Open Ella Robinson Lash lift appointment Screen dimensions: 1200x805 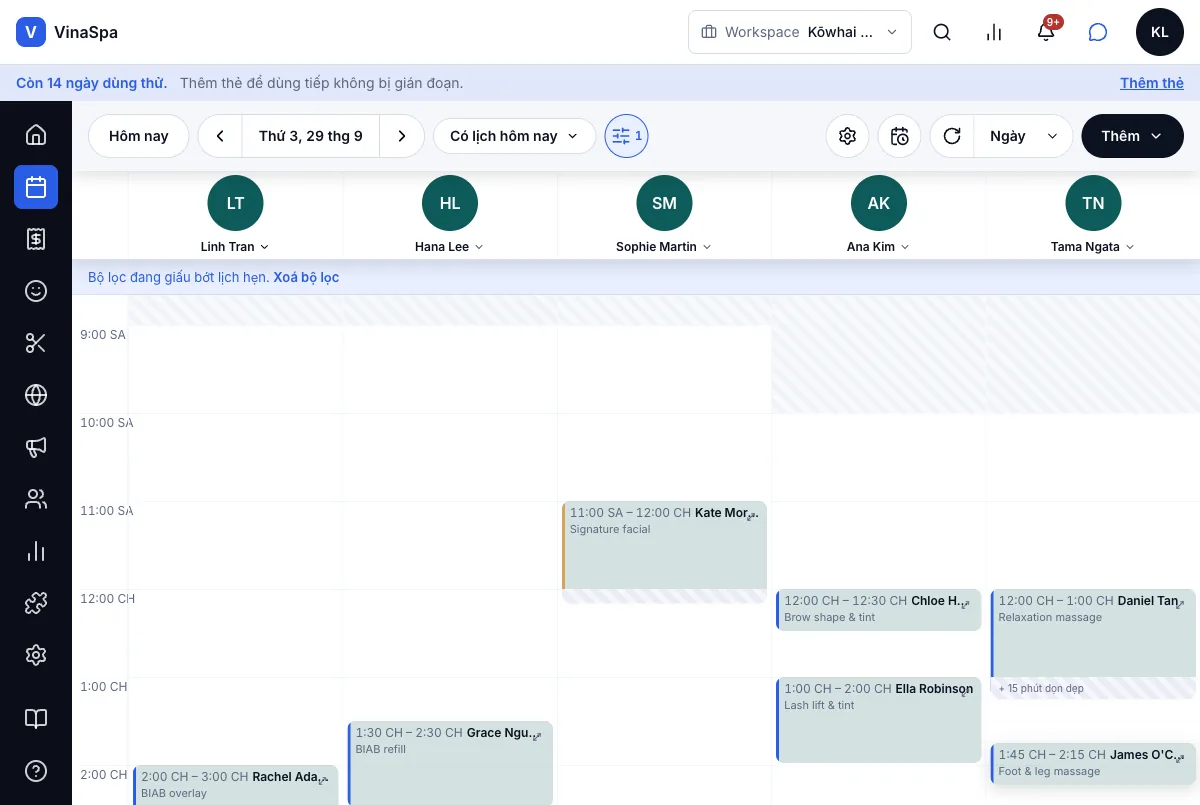pos(879,720)
